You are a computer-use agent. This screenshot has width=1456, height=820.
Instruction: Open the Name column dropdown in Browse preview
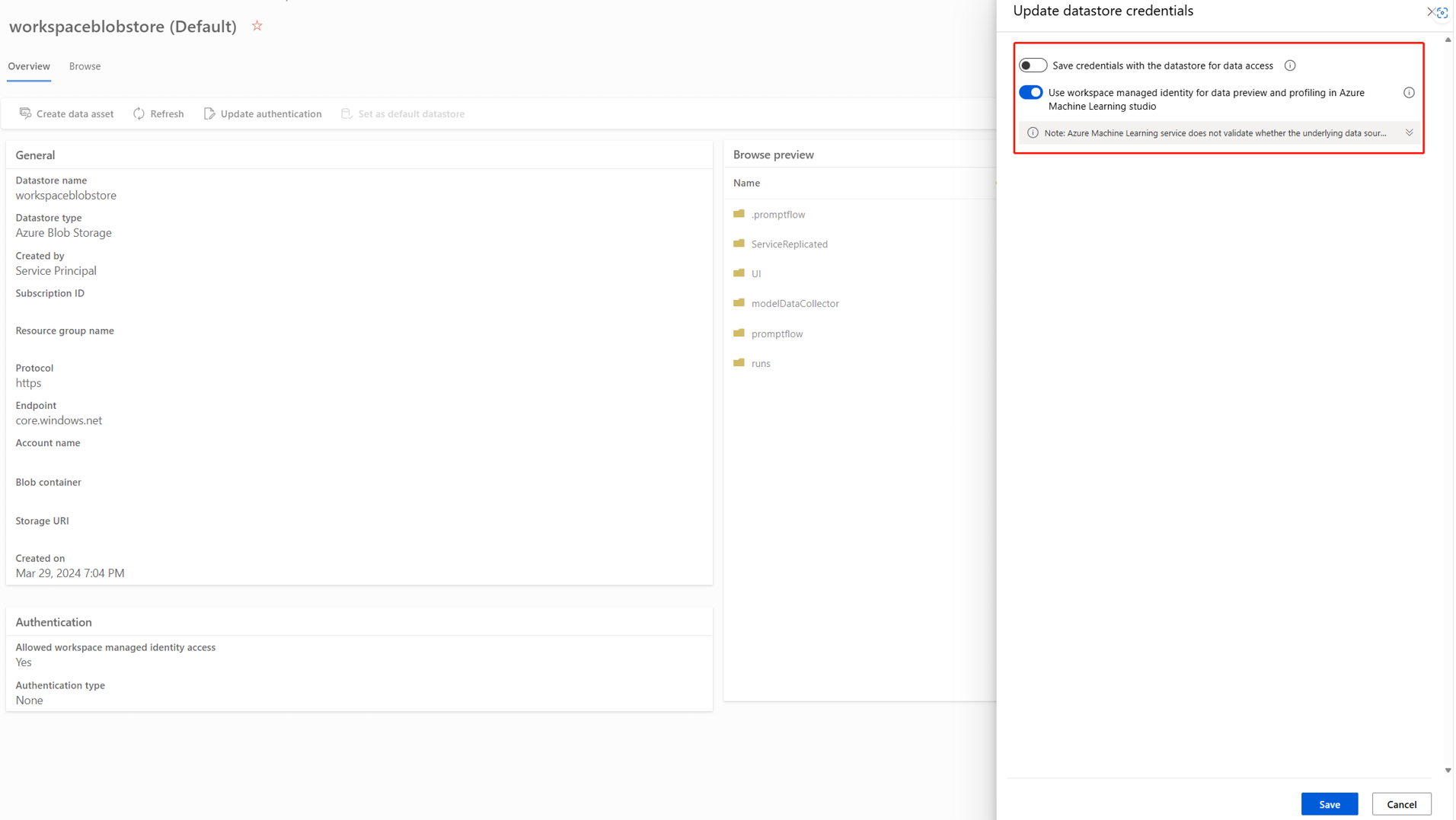[998, 183]
